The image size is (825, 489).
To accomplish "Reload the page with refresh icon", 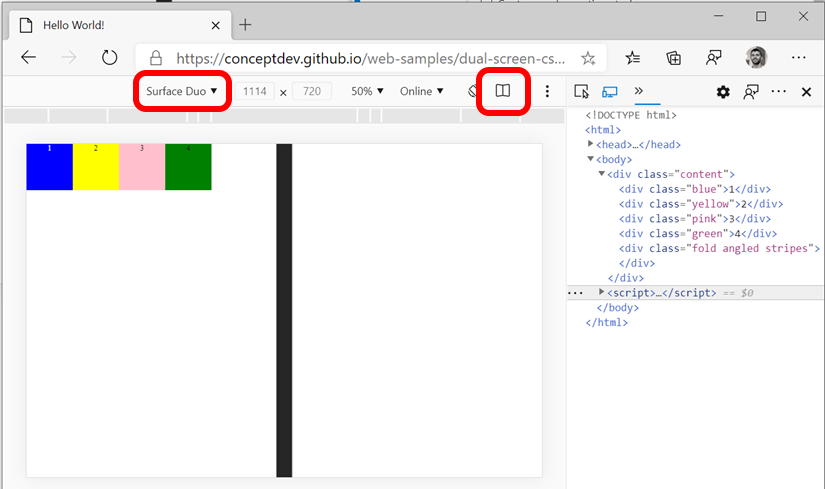I will (x=109, y=57).
